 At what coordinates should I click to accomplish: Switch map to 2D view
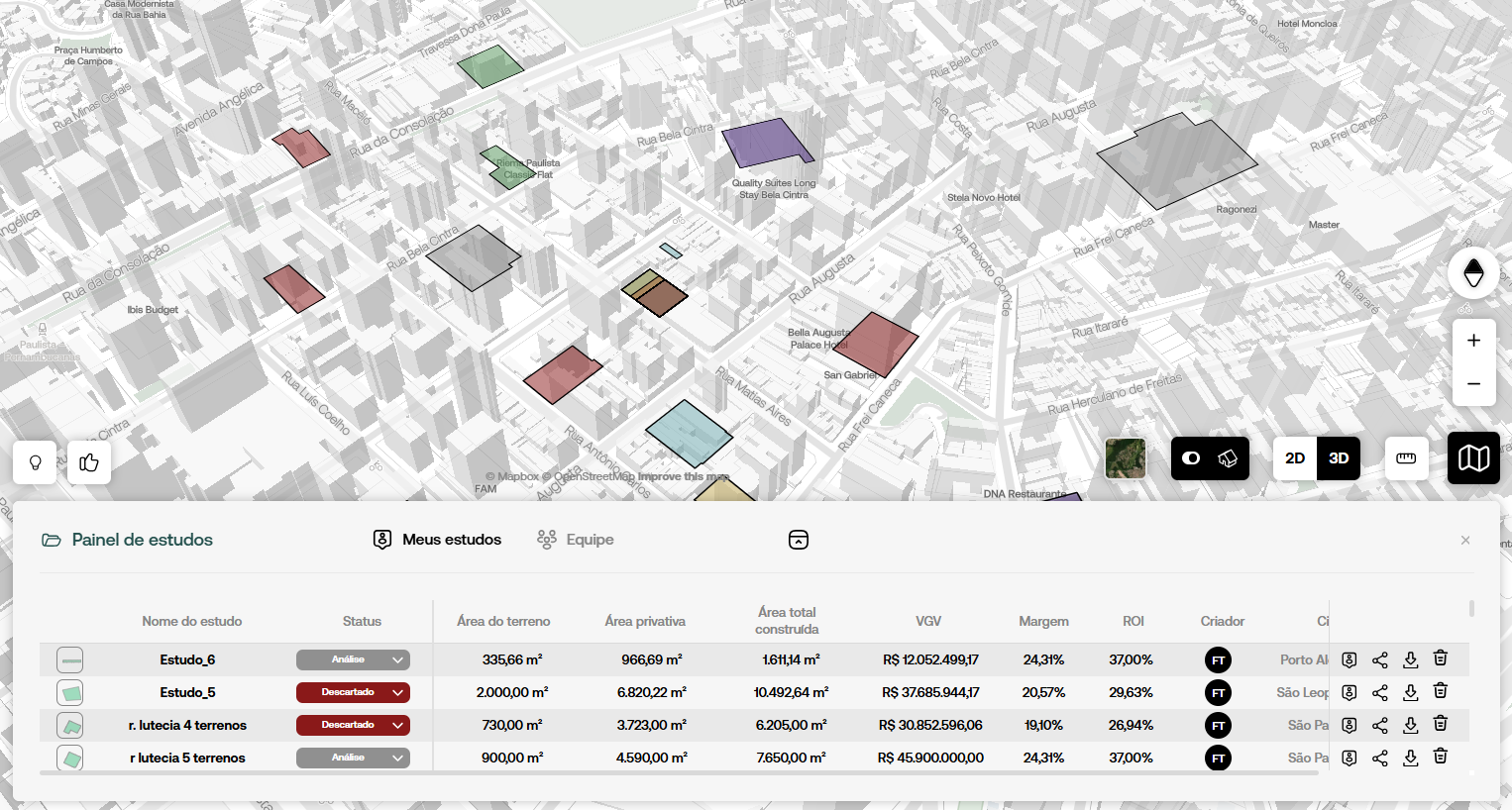tap(1294, 458)
